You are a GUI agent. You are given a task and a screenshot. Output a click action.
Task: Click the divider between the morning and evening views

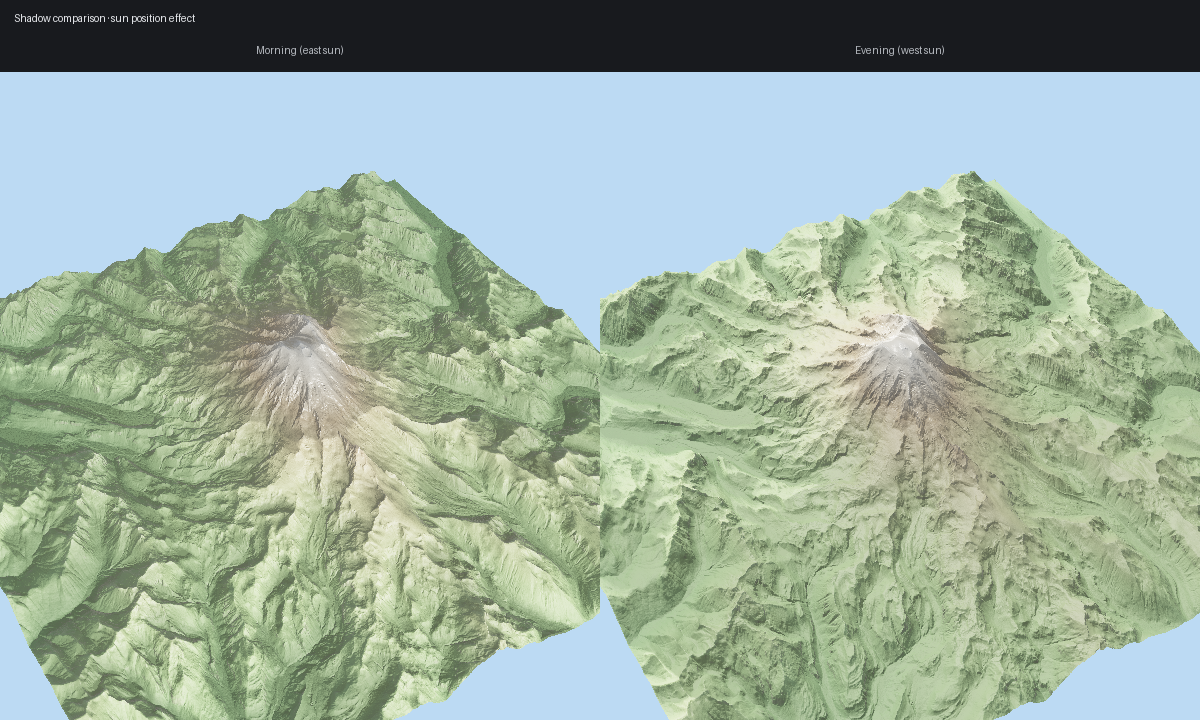(x=600, y=400)
